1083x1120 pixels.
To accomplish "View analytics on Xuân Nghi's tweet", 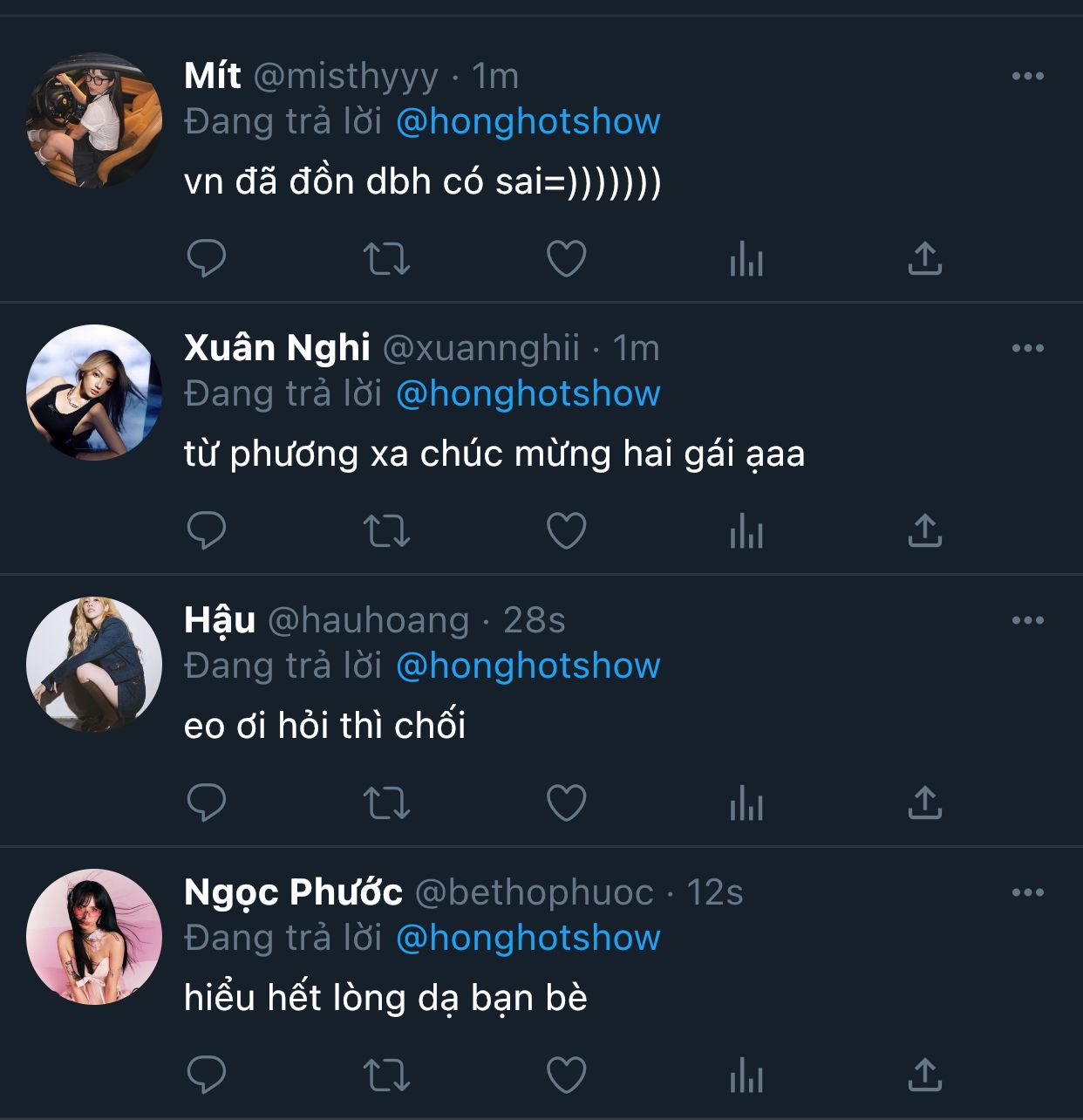I will click(x=746, y=531).
